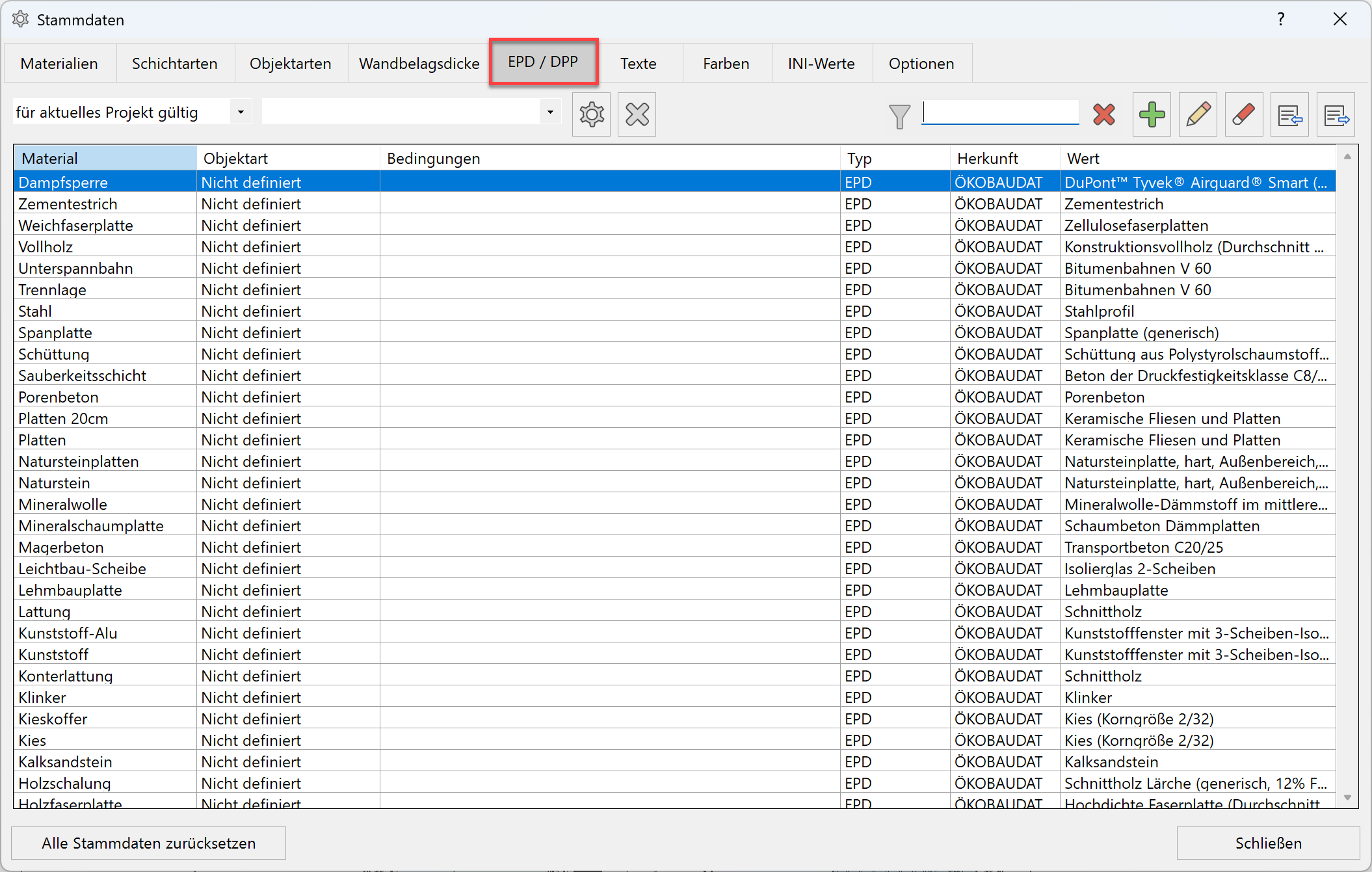Sort by the Material column header

click(105, 159)
